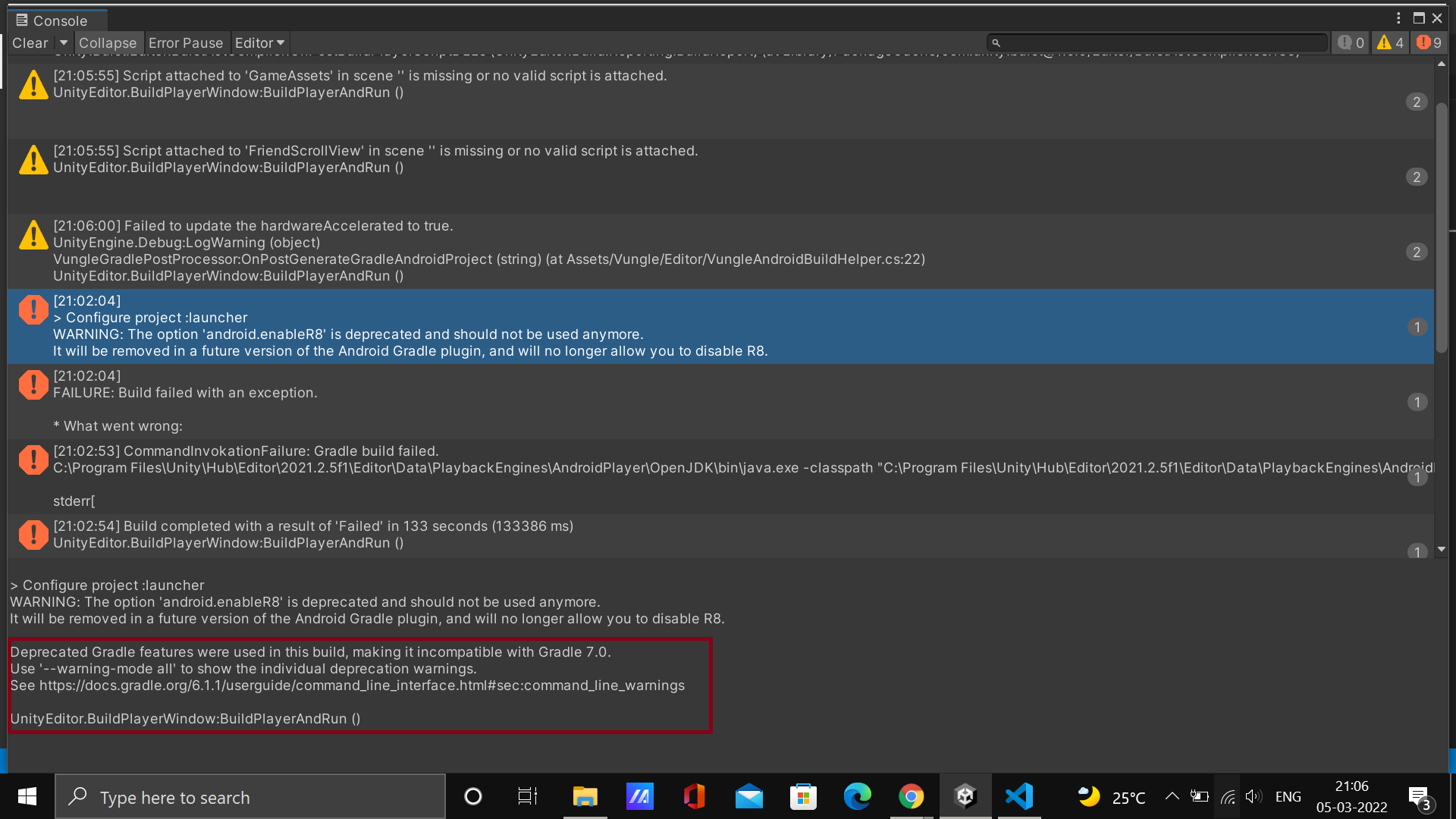Open Task View on the taskbar
Viewport: 1456px width, 819px height.
(x=528, y=796)
